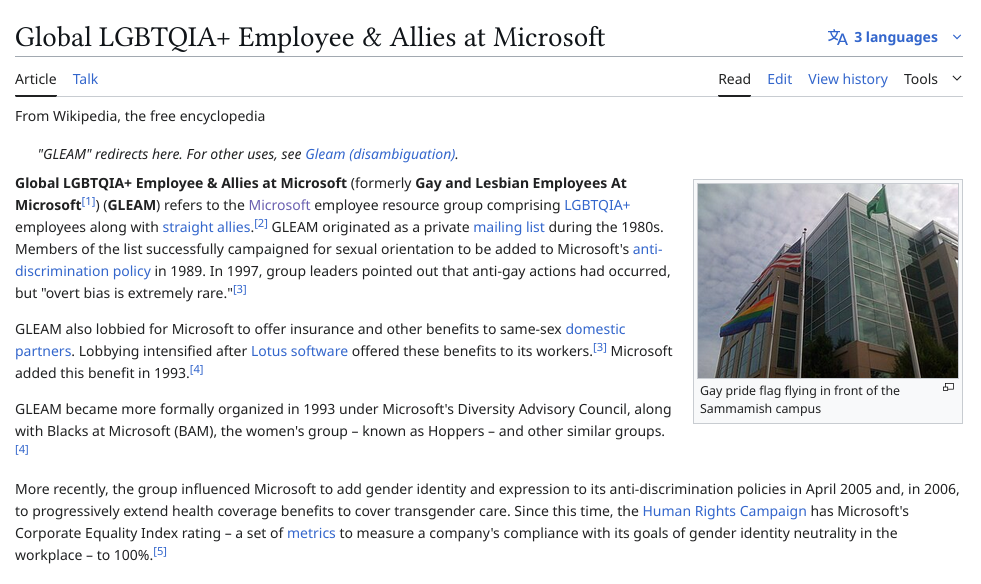Open the Tools dropdown menu
Screen dimensions: 981x584
[932, 79]
